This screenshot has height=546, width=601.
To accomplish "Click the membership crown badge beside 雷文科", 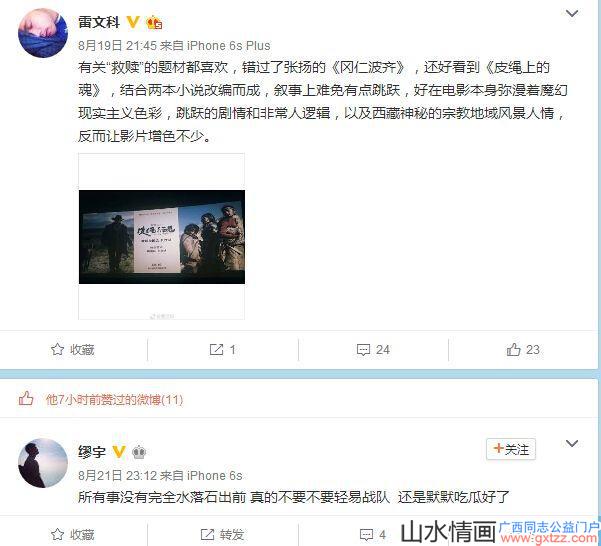I will click(154, 23).
